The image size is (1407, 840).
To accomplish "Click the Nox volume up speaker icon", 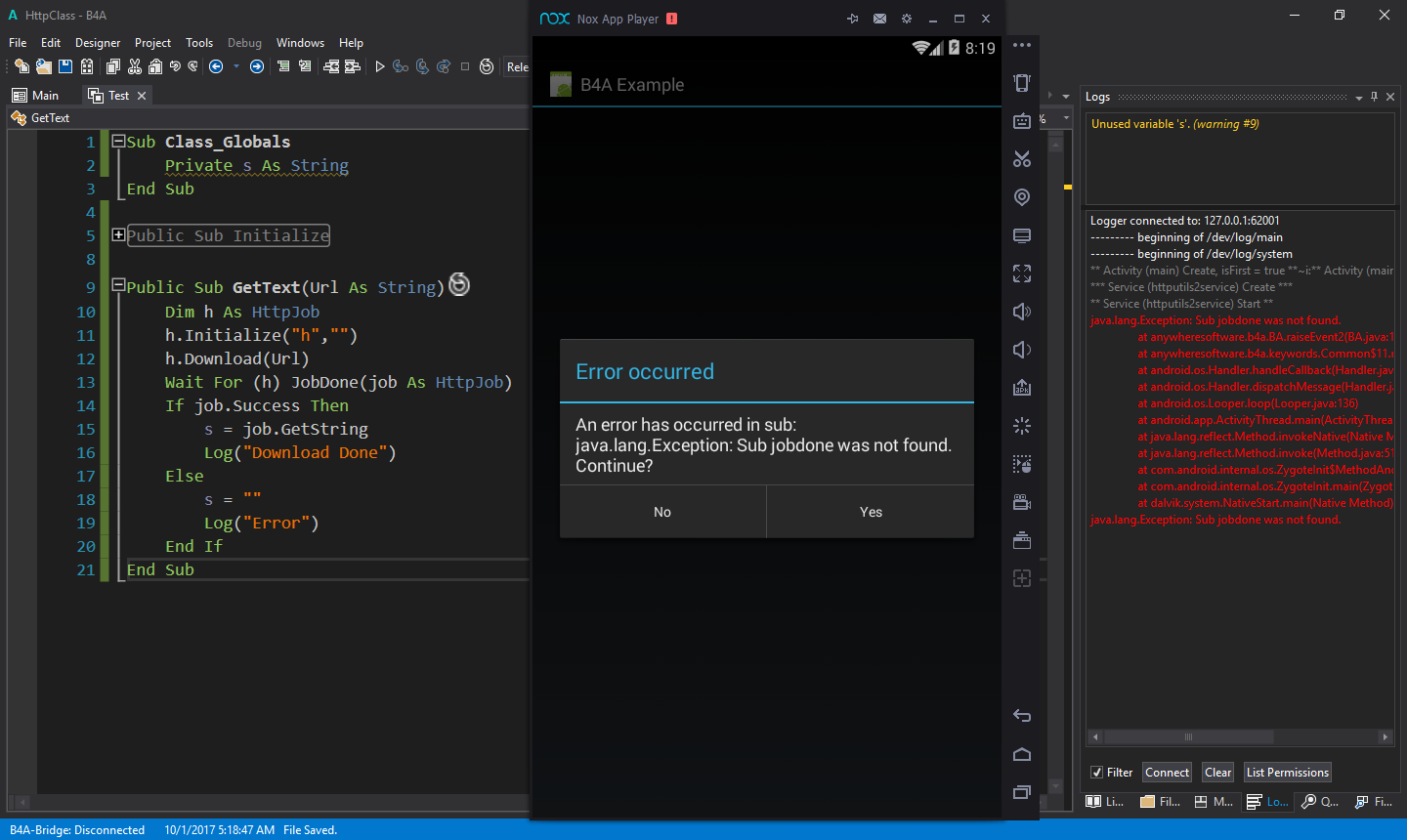I will pyautogui.click(x=1022, y=312).
